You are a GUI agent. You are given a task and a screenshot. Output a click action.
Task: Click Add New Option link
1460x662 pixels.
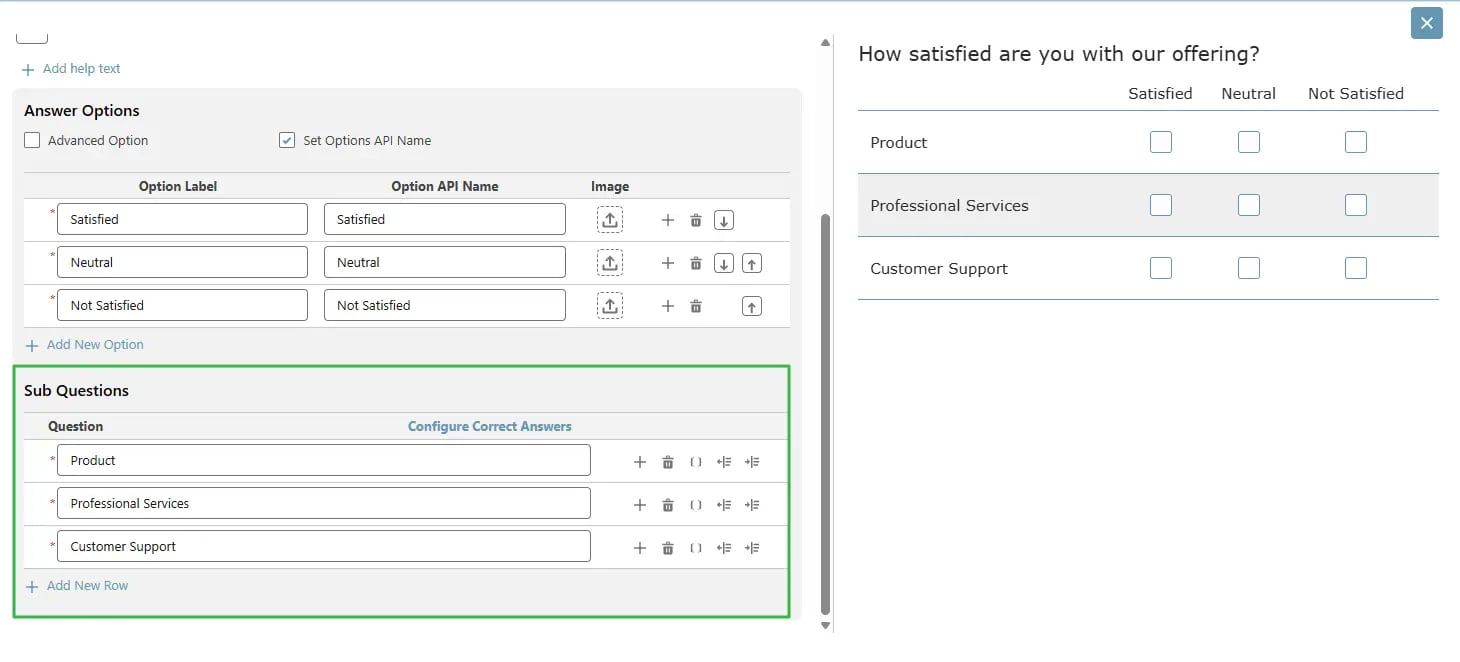[x=84, y=345]
